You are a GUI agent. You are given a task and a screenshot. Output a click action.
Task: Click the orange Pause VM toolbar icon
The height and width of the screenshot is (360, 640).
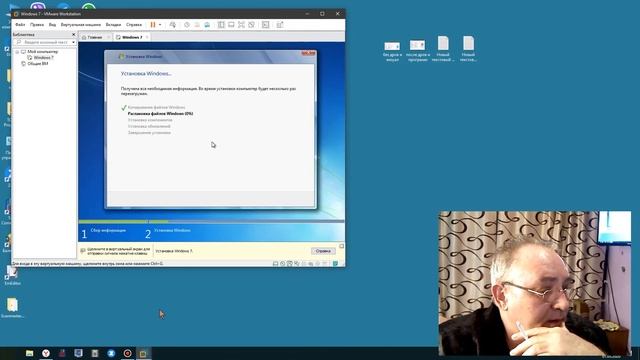pyautogui.click(x=153, y=25)
